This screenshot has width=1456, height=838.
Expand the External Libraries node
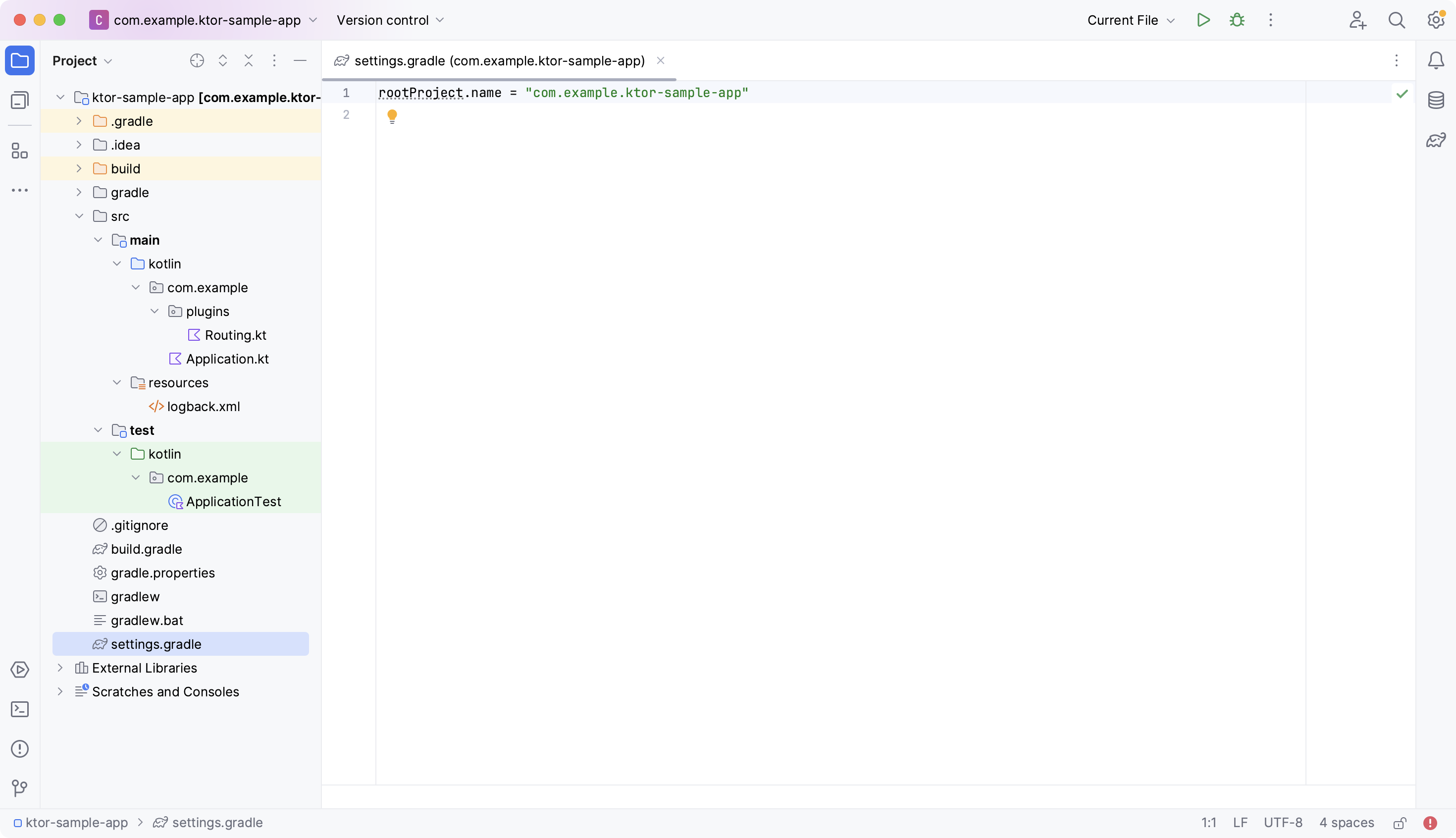click(59, 667)
